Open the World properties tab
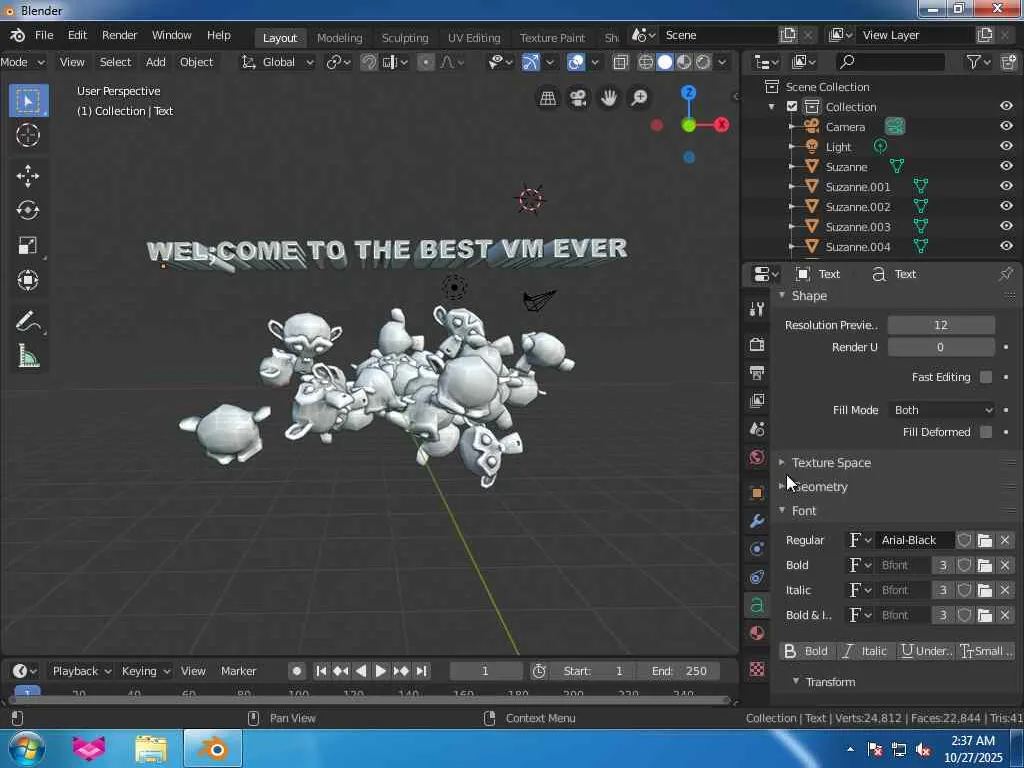 point(757,457)
